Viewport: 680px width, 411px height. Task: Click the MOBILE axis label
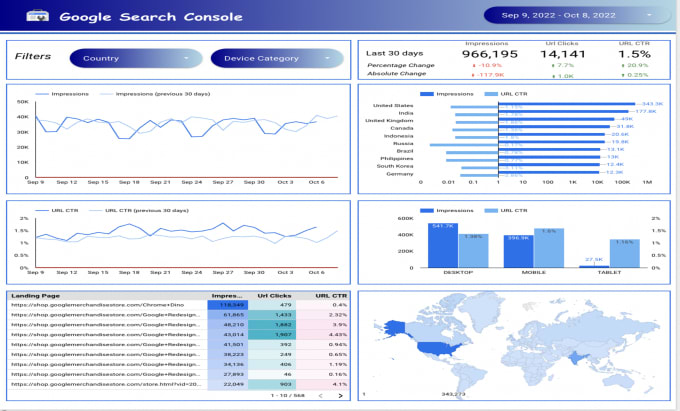coord(533,272)
